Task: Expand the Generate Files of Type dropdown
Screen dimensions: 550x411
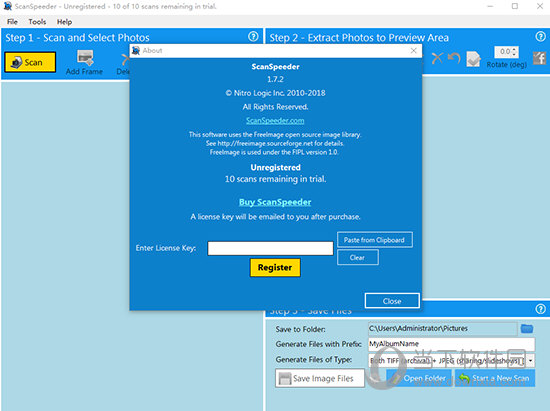Action: coord(530,360)
